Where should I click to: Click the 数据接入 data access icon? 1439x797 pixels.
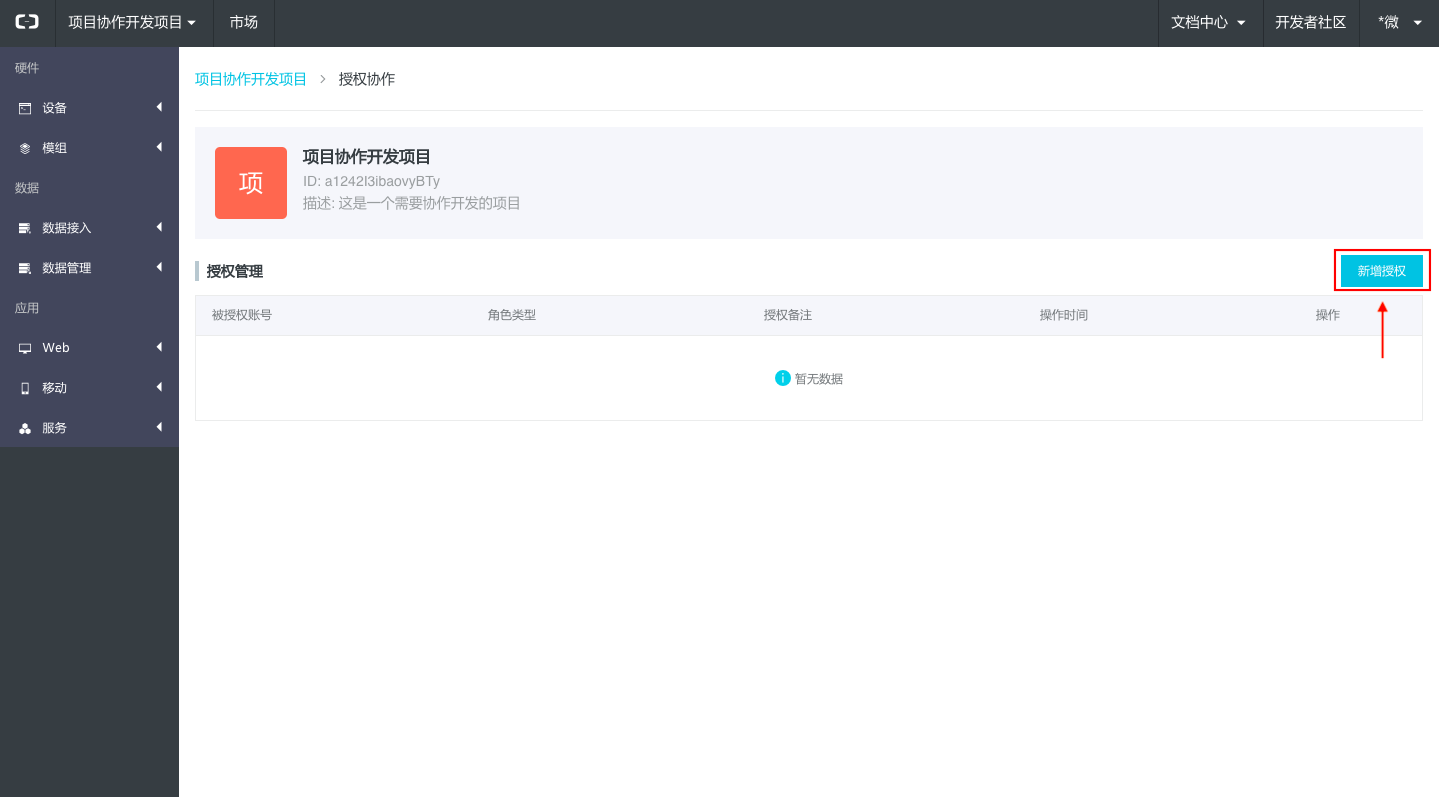point(25,228)
